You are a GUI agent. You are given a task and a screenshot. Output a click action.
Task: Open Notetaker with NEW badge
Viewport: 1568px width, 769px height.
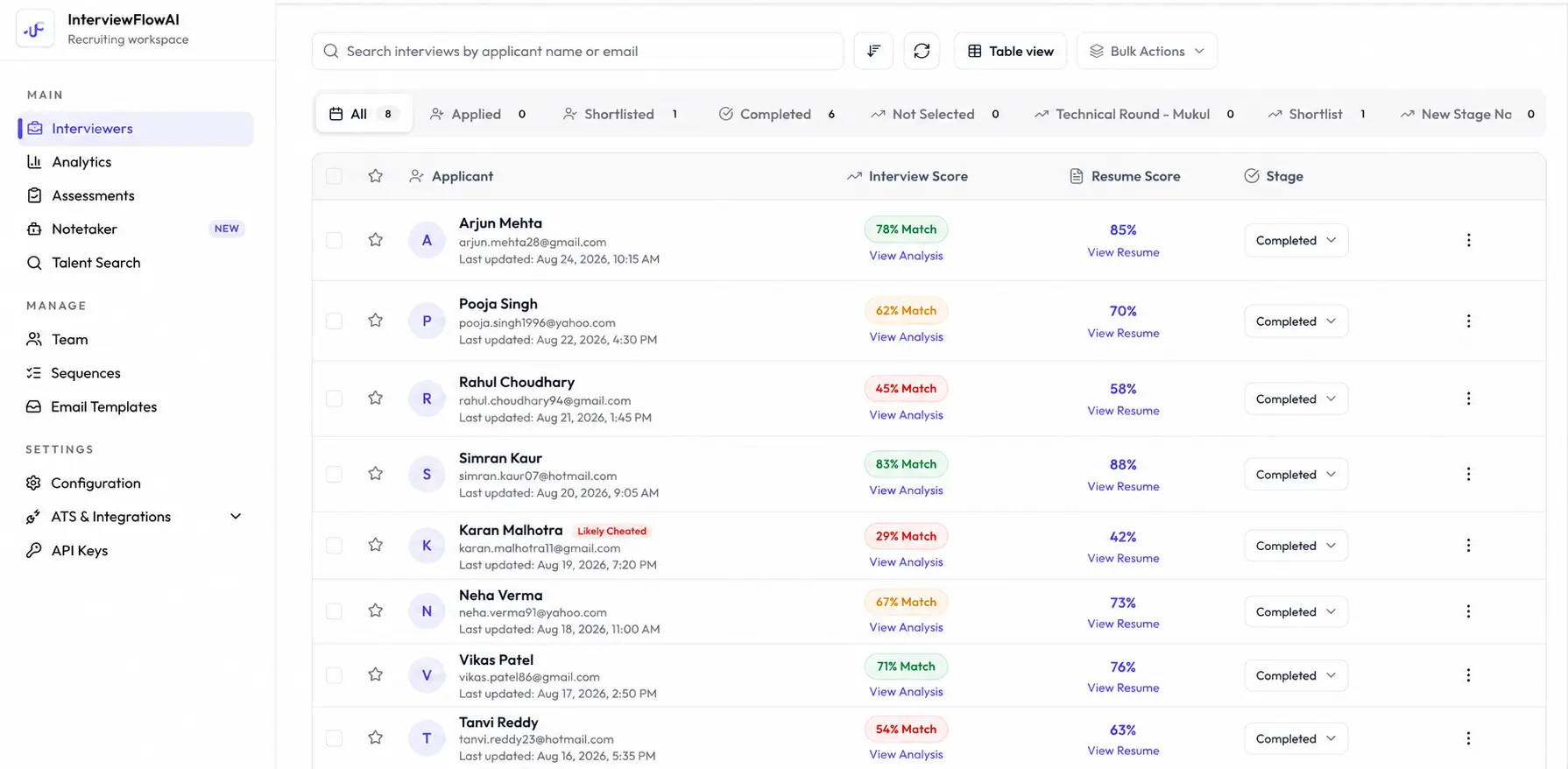(136, 229)
